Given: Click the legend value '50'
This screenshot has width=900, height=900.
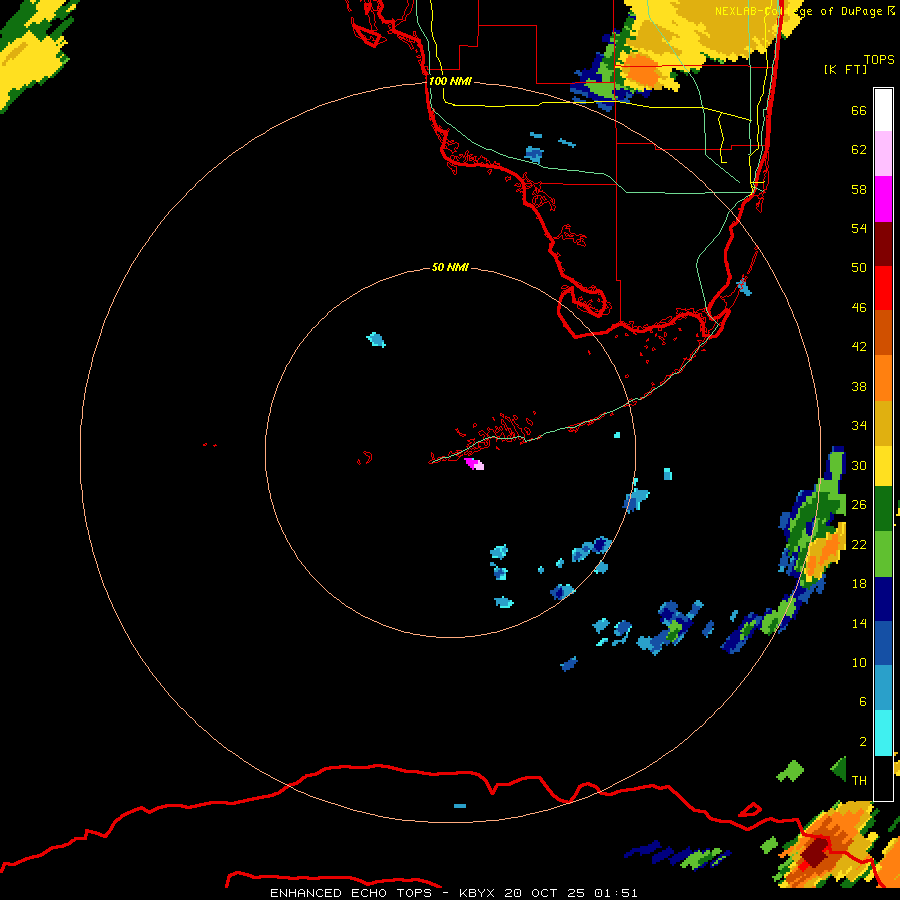Looking at the screenshot, I should [859, 267].
